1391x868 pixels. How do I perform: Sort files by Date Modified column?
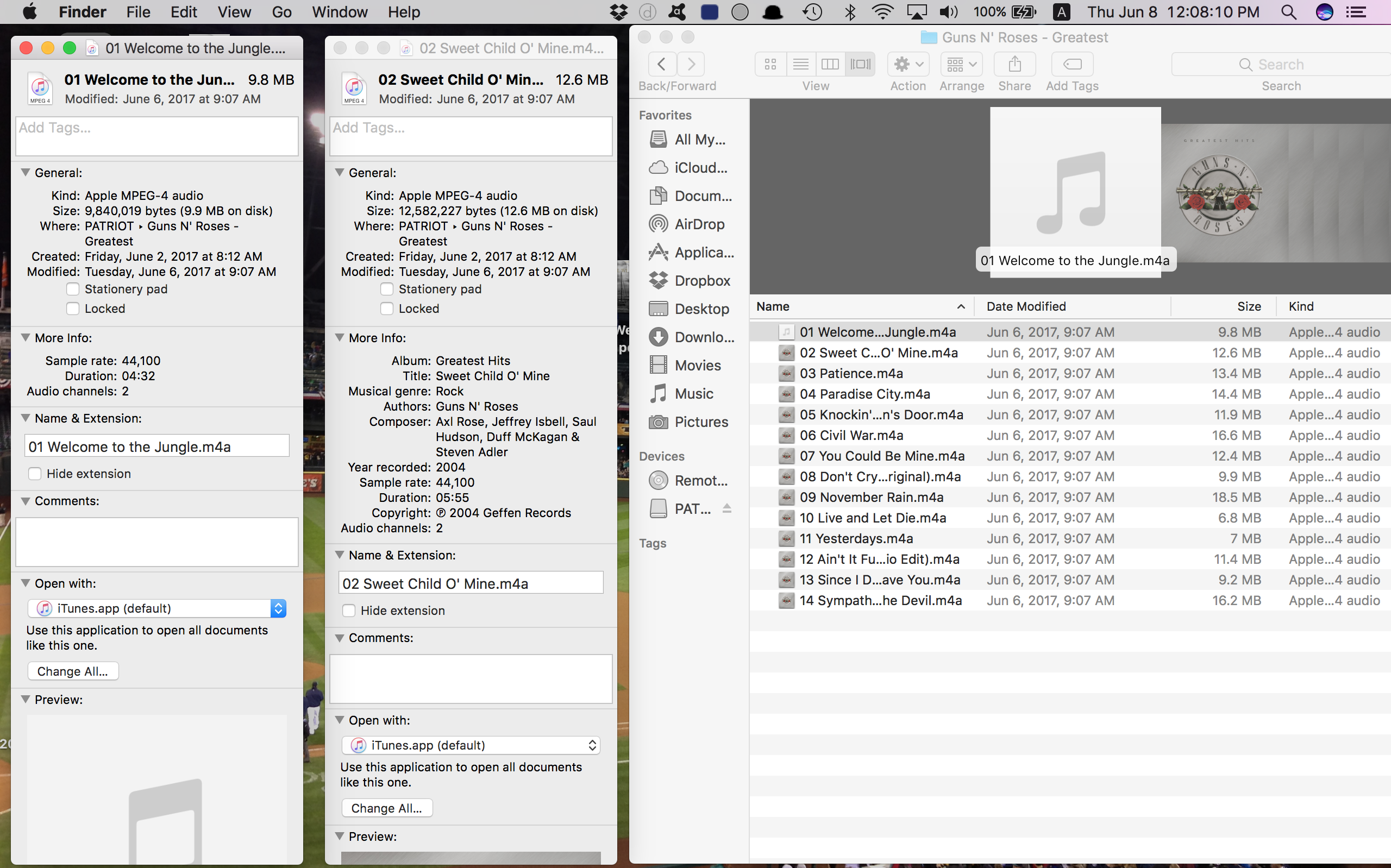point(1073,306)
